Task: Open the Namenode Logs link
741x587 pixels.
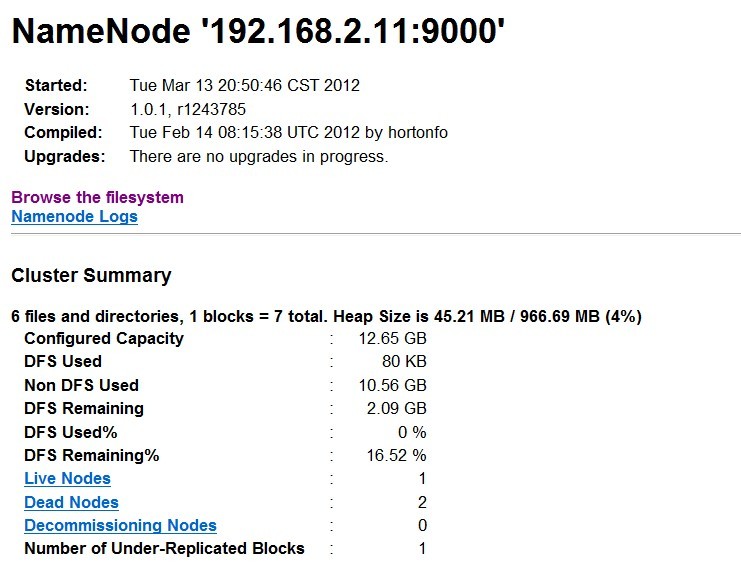Action: point(74,216)
